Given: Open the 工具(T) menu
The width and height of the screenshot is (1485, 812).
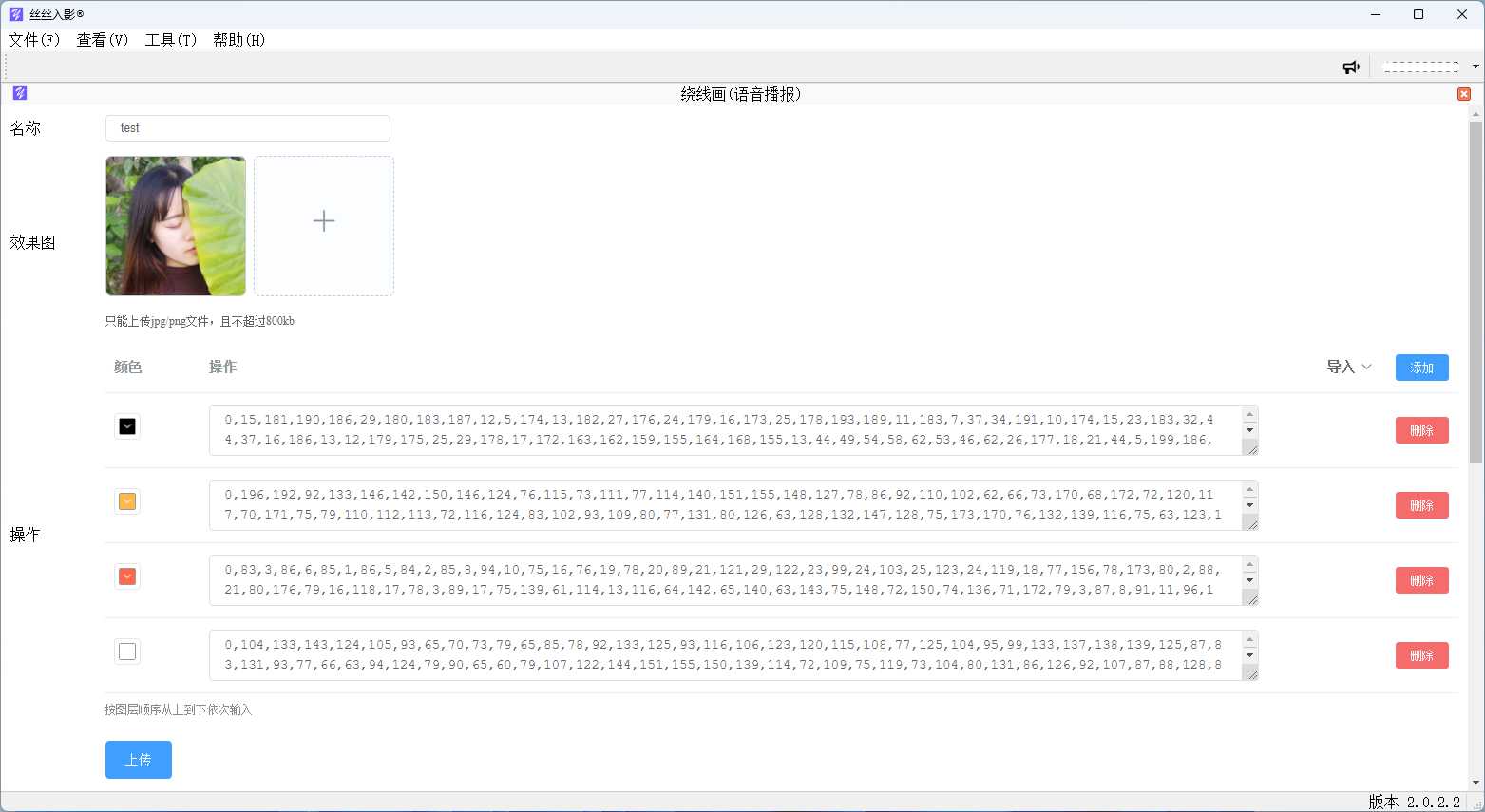Looking at the screenshot, I should tap(170, 40).
